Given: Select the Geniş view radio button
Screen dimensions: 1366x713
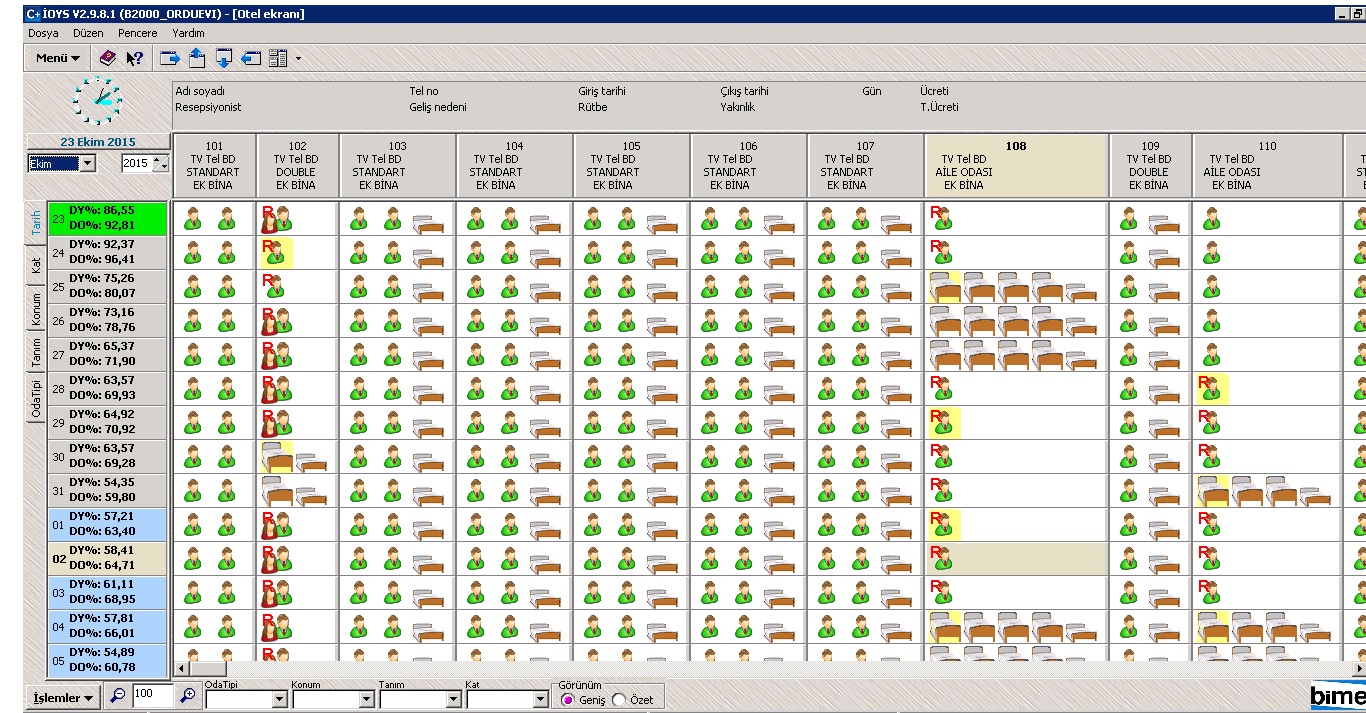Looking at the screenshot, I should click(x=568, y=700).
